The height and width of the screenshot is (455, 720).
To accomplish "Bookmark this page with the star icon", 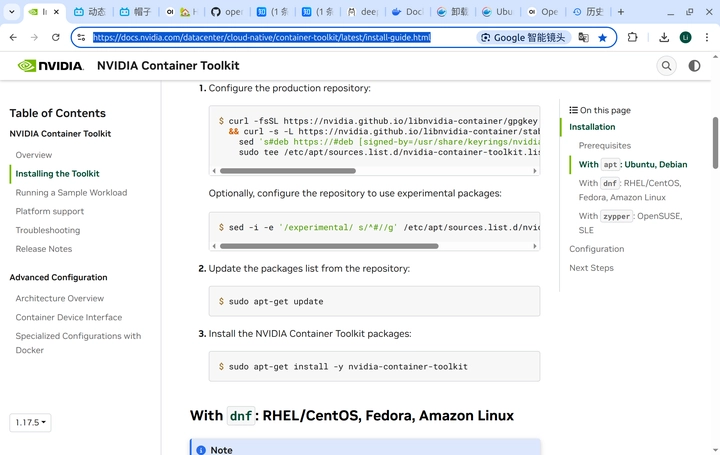I will pos(602,37).
